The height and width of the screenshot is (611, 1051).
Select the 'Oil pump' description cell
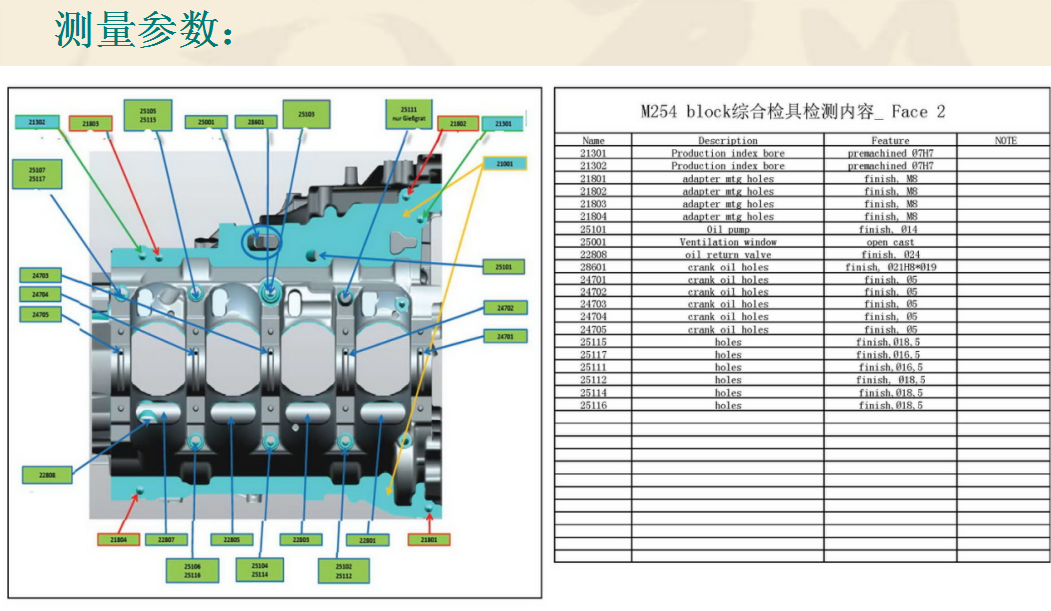tap(727, 229)
